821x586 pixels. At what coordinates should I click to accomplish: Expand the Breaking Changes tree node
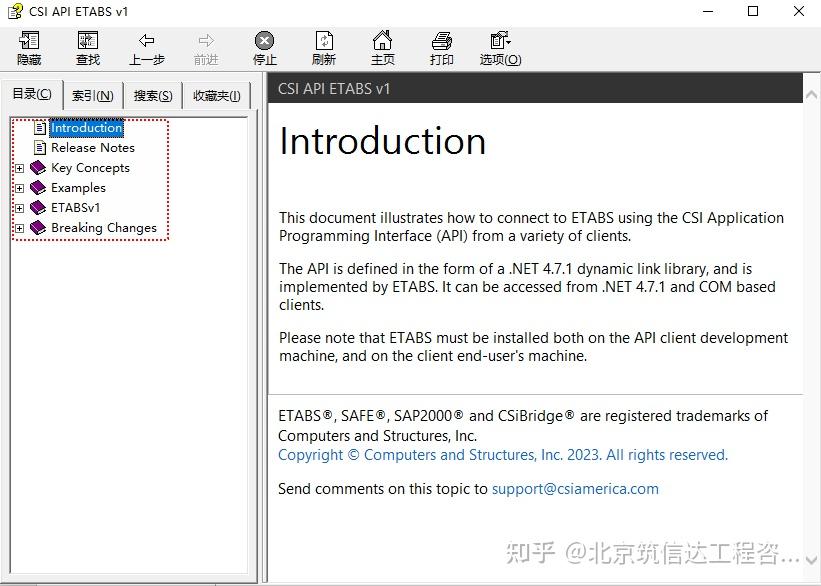pos(21,228)
